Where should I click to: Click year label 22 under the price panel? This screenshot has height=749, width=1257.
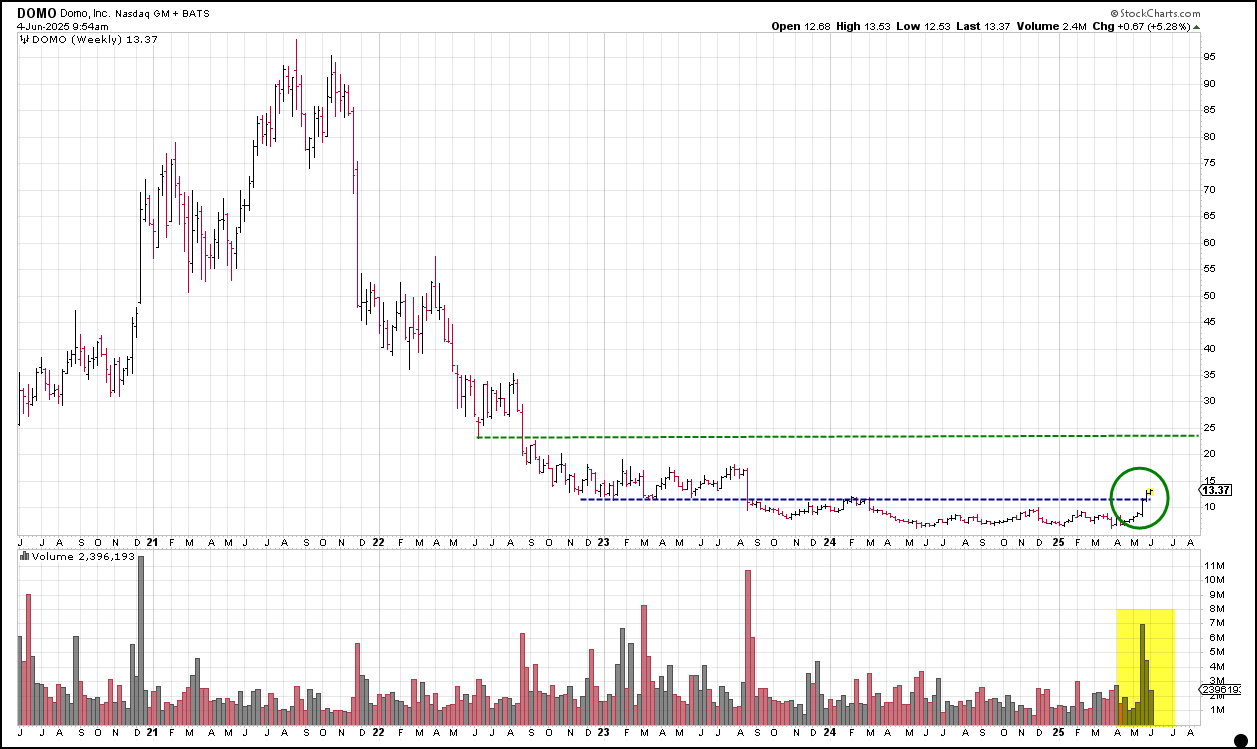click(x=378, y=542)
